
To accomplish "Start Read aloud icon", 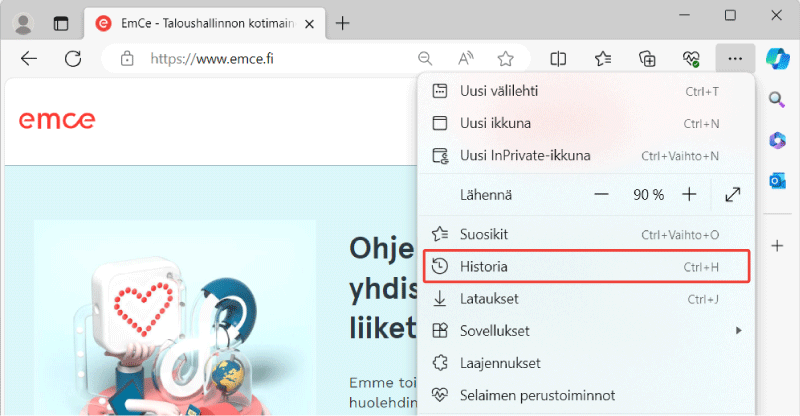I will (x=465, y=59).
